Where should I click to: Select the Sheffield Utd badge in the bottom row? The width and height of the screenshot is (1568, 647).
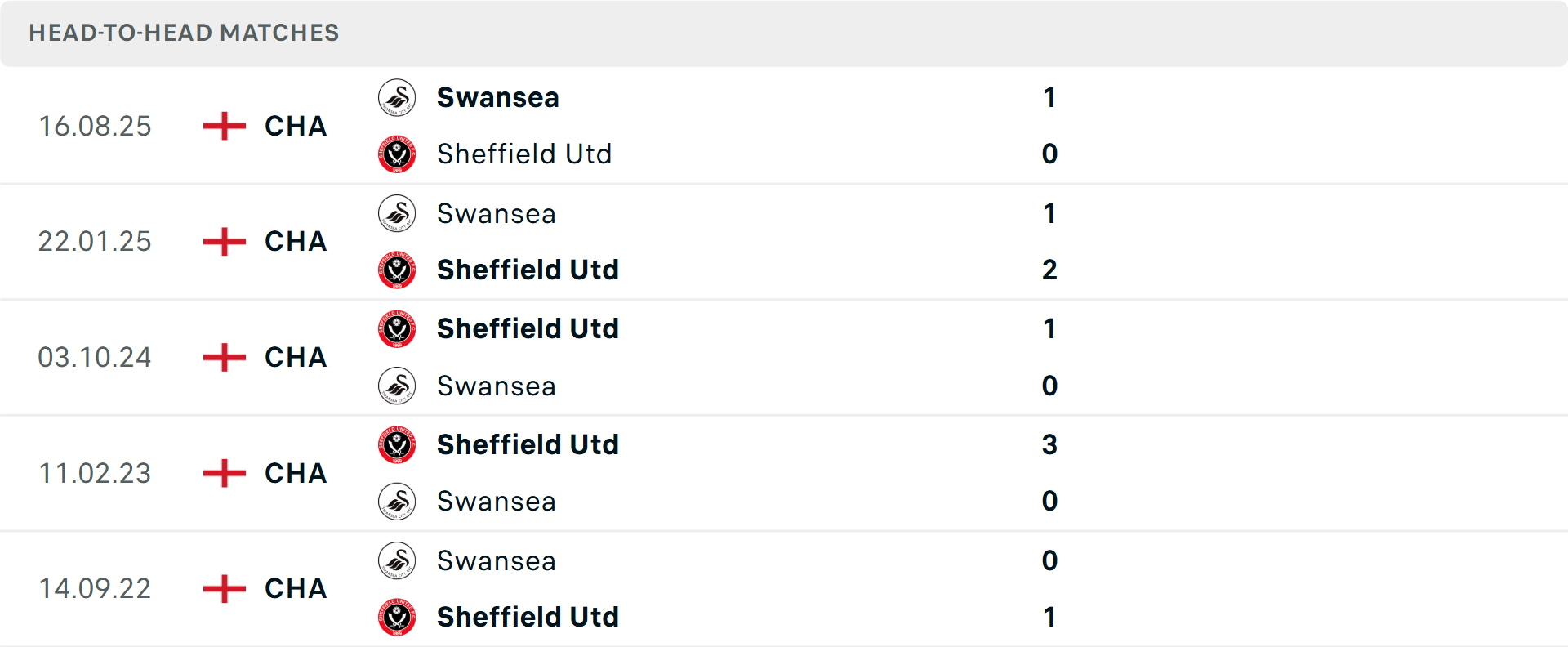point(396,618)
